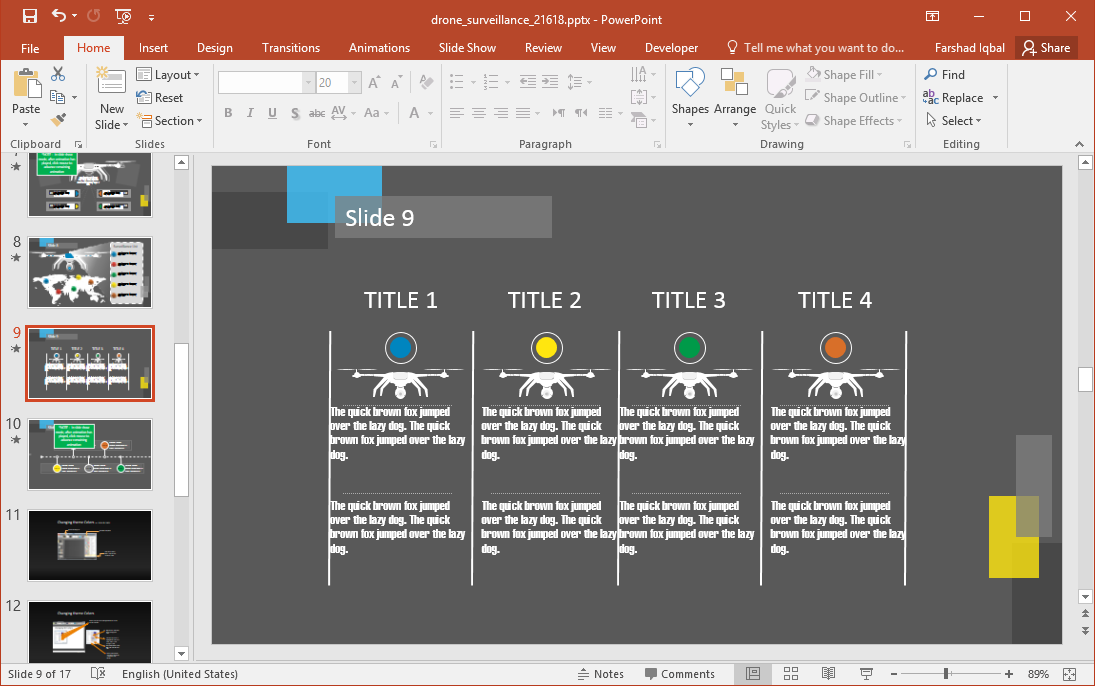This screenshot has height=686, width=1095.
Task: Open Notes pane from status bar
Action: tap(600, 674)
